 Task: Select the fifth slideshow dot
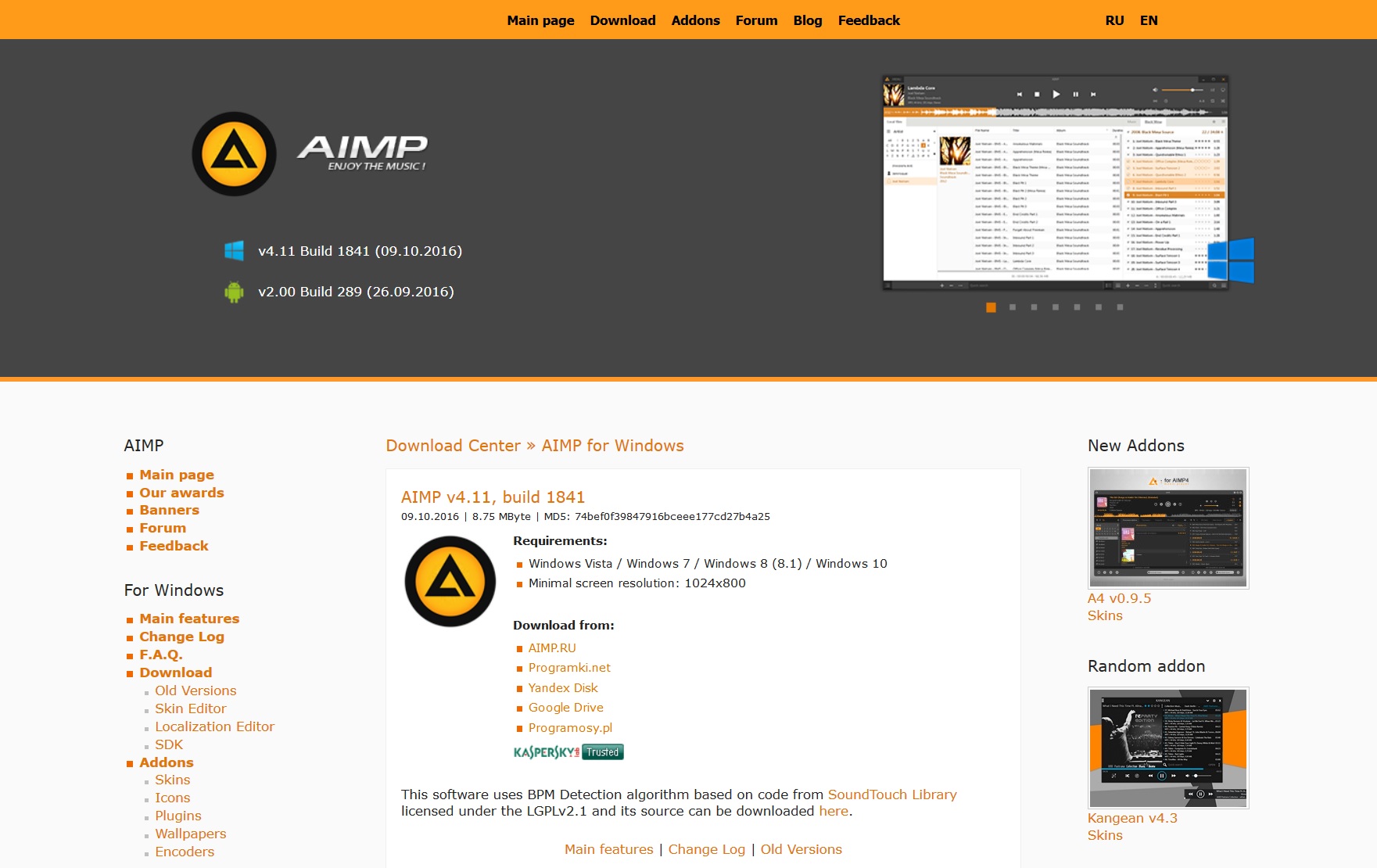1077,307
